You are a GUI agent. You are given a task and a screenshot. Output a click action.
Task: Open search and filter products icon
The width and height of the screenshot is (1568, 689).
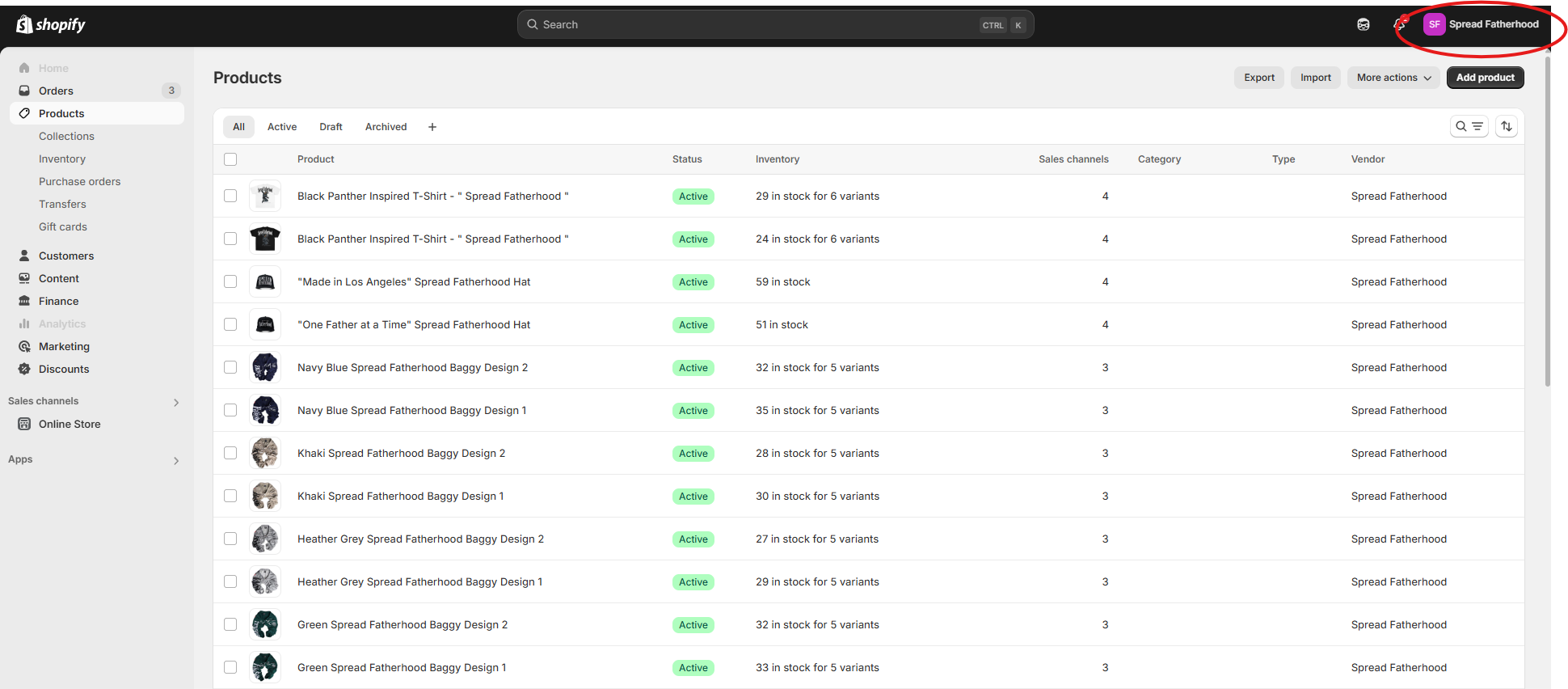[1469, 126]
